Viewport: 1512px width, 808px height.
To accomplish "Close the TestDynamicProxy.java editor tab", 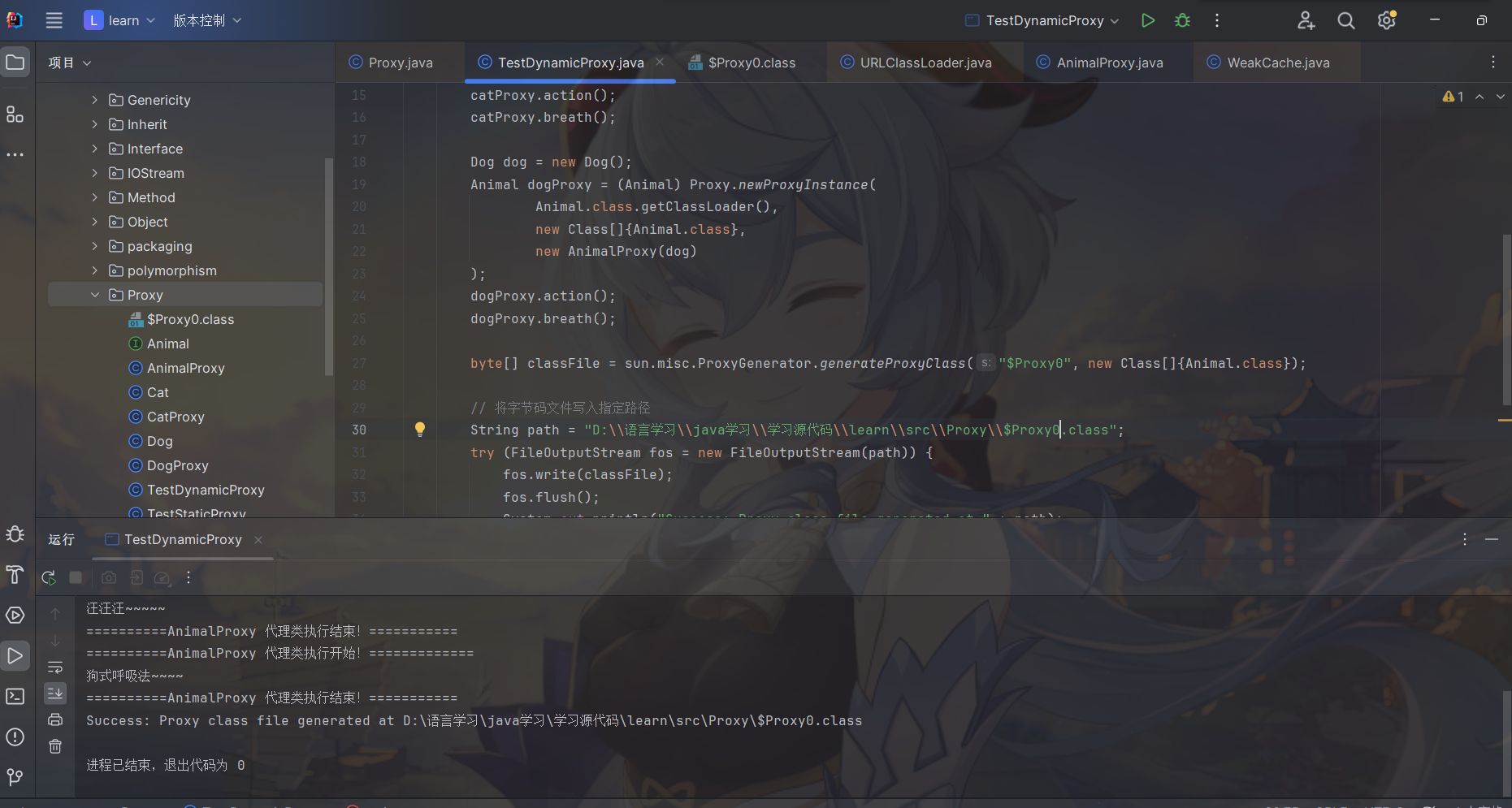I will [660, 62].
